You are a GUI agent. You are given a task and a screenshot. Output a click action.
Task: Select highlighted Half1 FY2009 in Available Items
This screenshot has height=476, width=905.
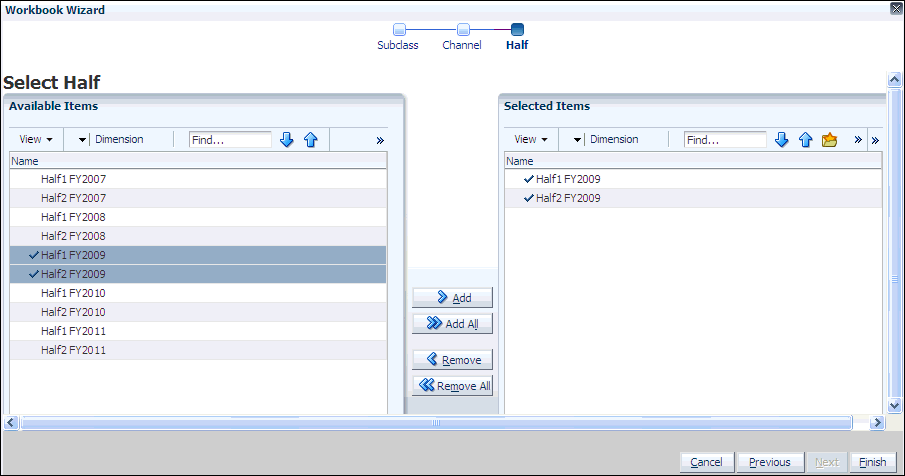(198, 255)
